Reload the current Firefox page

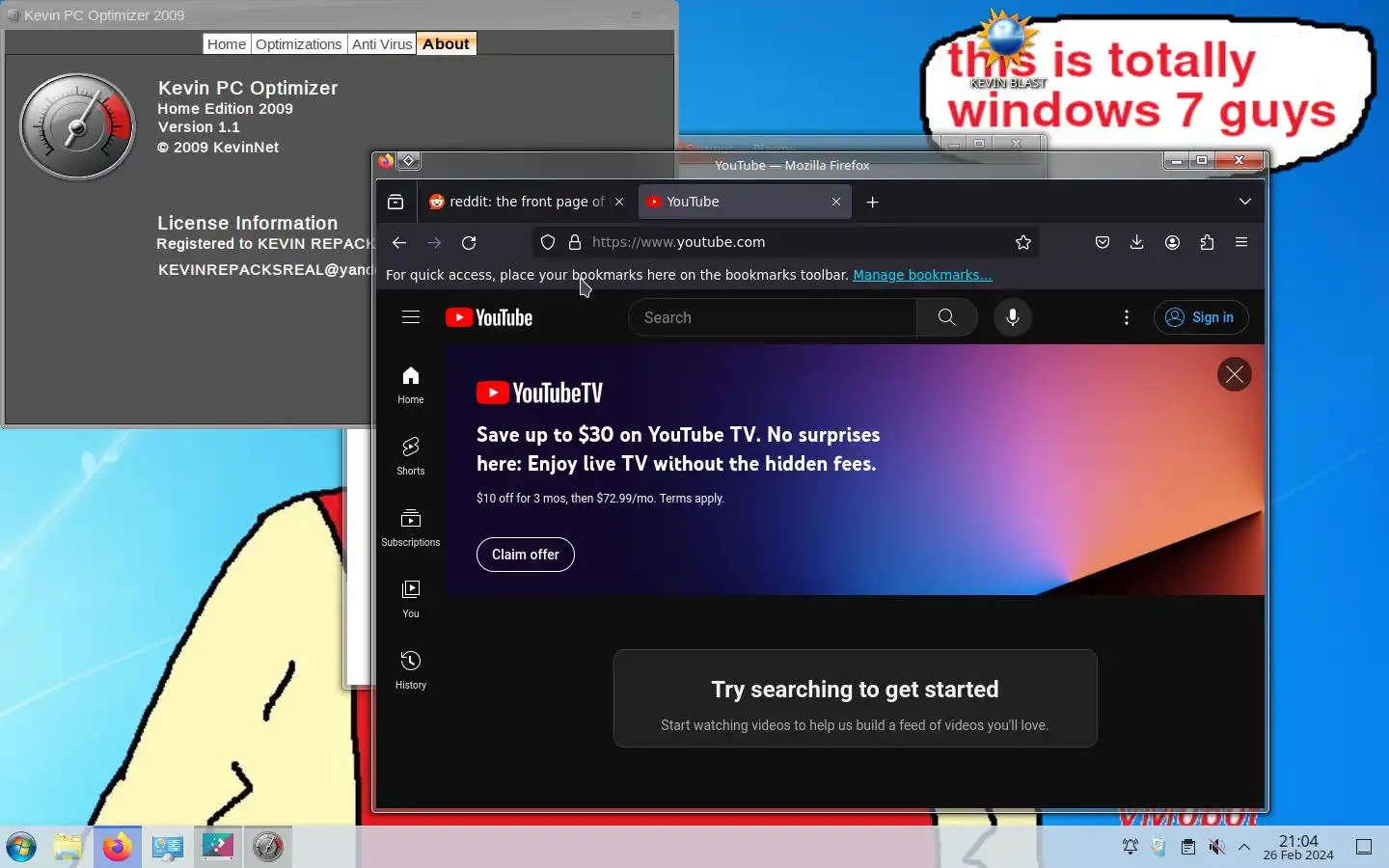[469, 242]
